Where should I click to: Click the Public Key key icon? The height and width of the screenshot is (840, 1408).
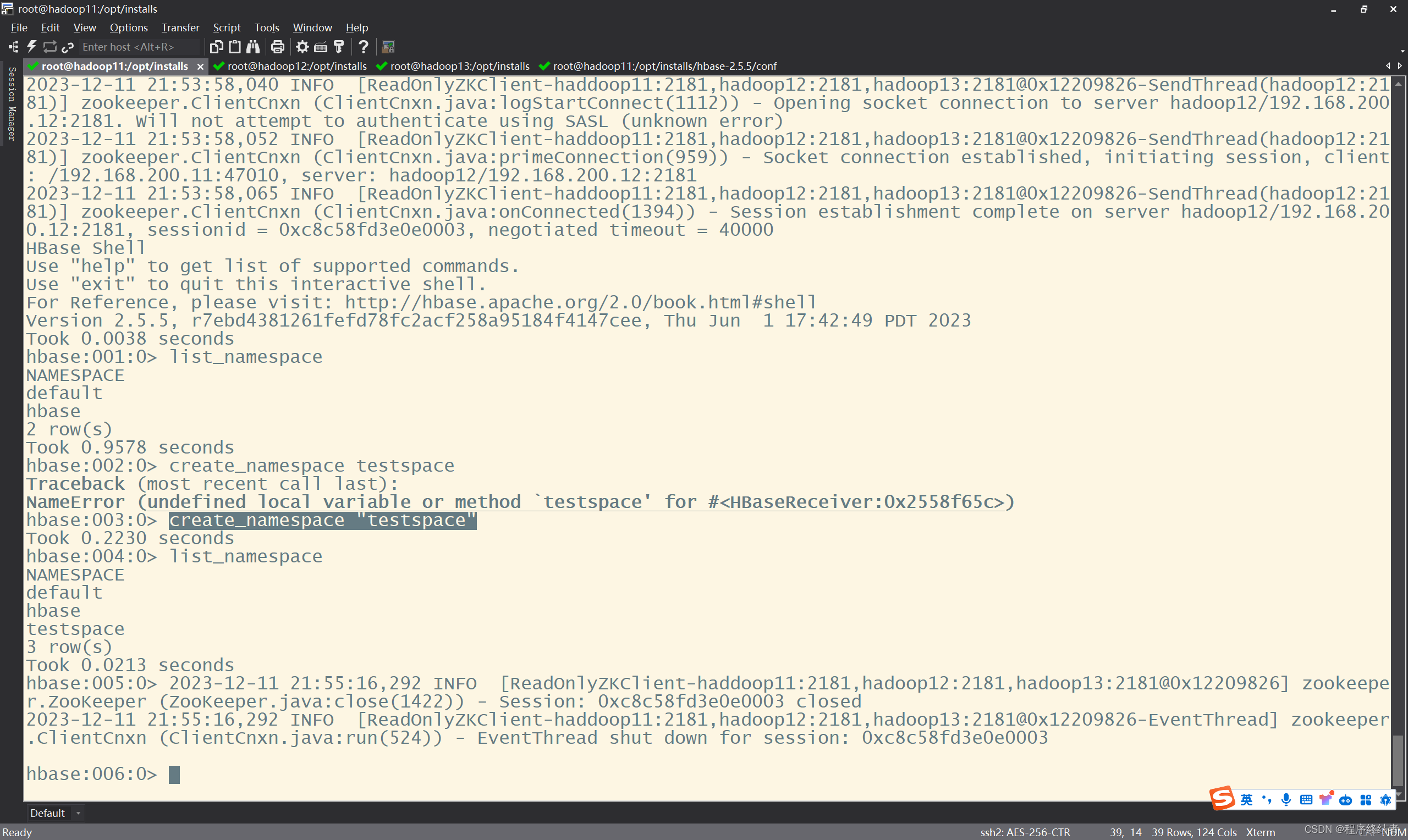339,47
